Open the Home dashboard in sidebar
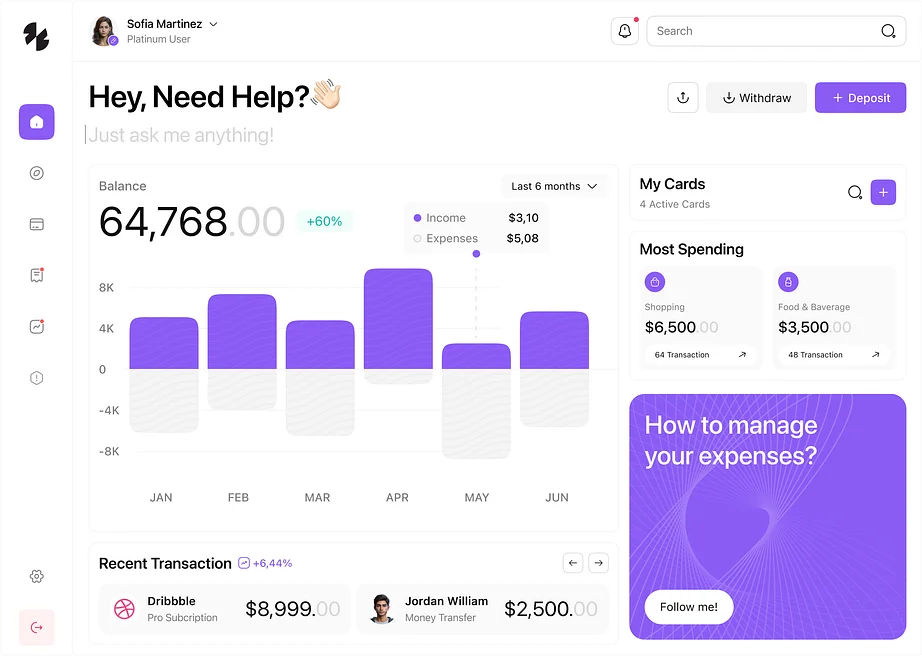The image size is (922, 656). coord(37,122)
